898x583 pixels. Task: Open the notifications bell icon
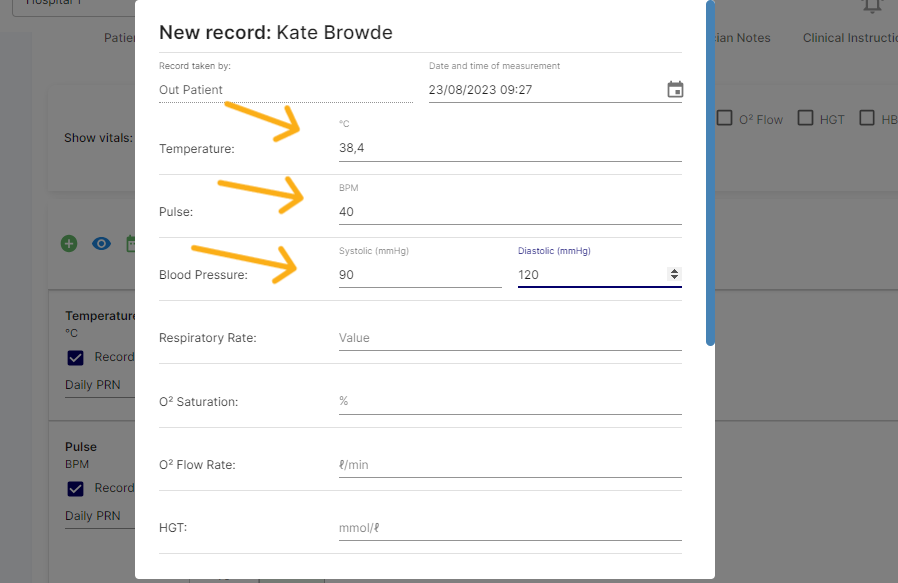(872, 5)
